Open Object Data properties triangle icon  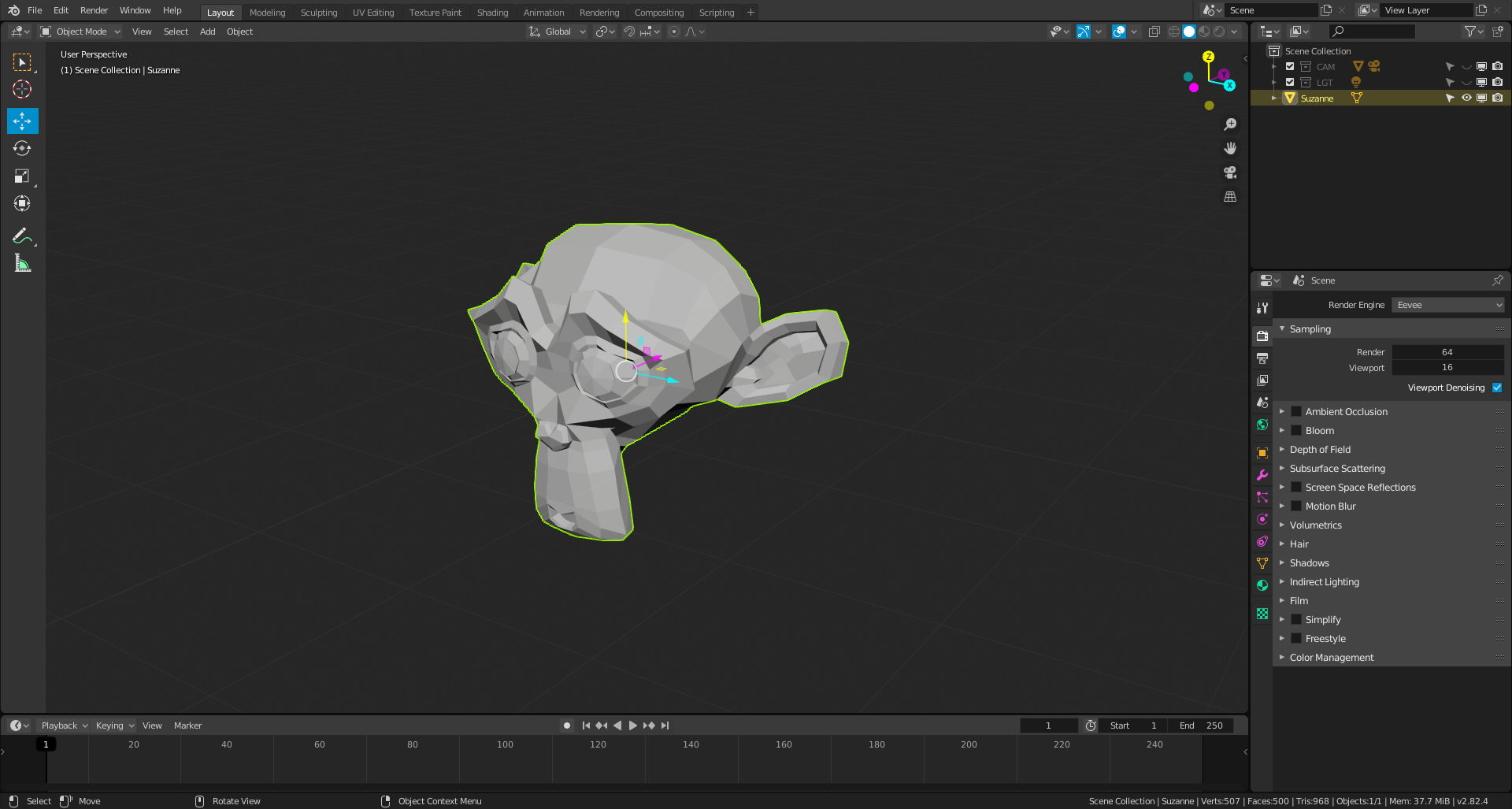click(x=1262, y=563)
